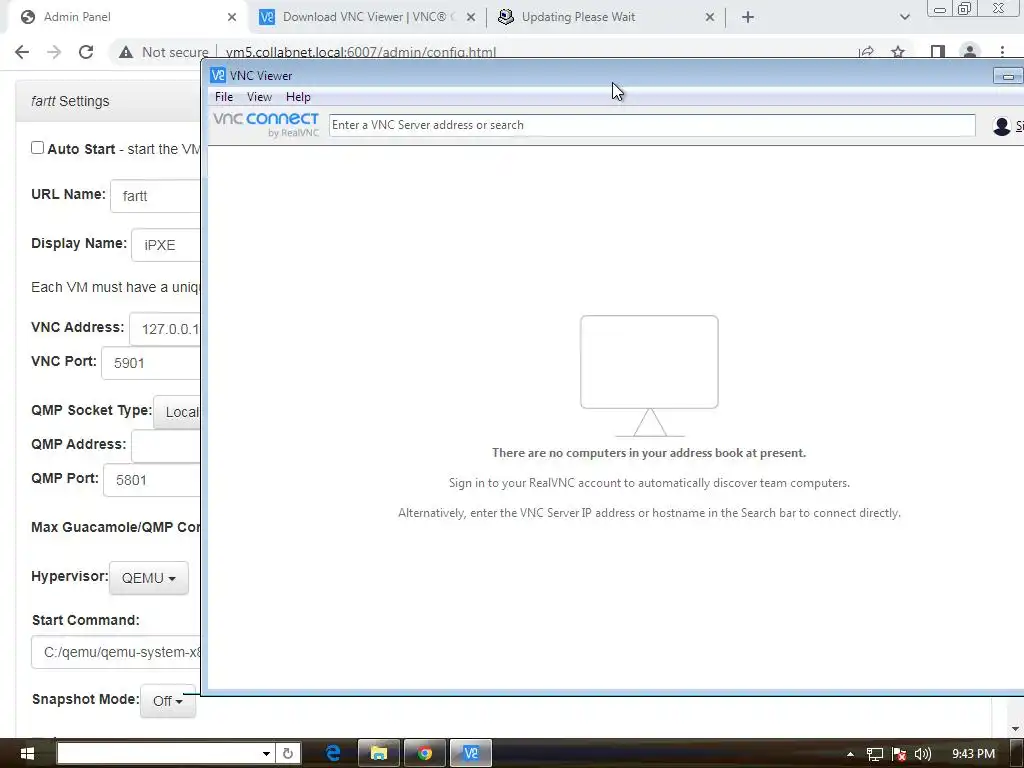This screenshot has width=1024, height=768.
Task: Bookmark this page with the star icon
Action: (x=898, y=52)
